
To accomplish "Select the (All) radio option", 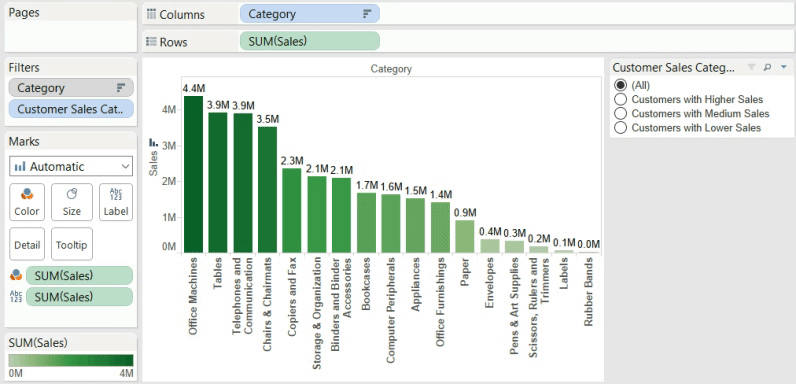I will tap(620, 85).
